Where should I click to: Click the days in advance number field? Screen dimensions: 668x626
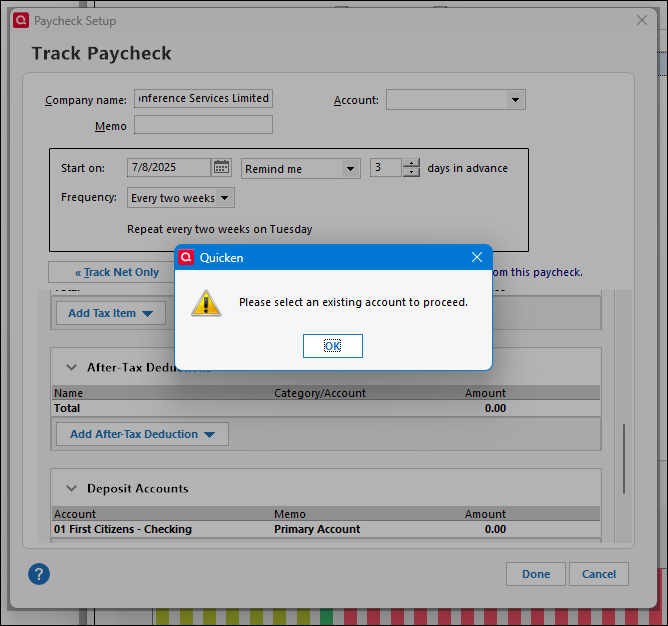pyautogui.click(x=386, y=167)
